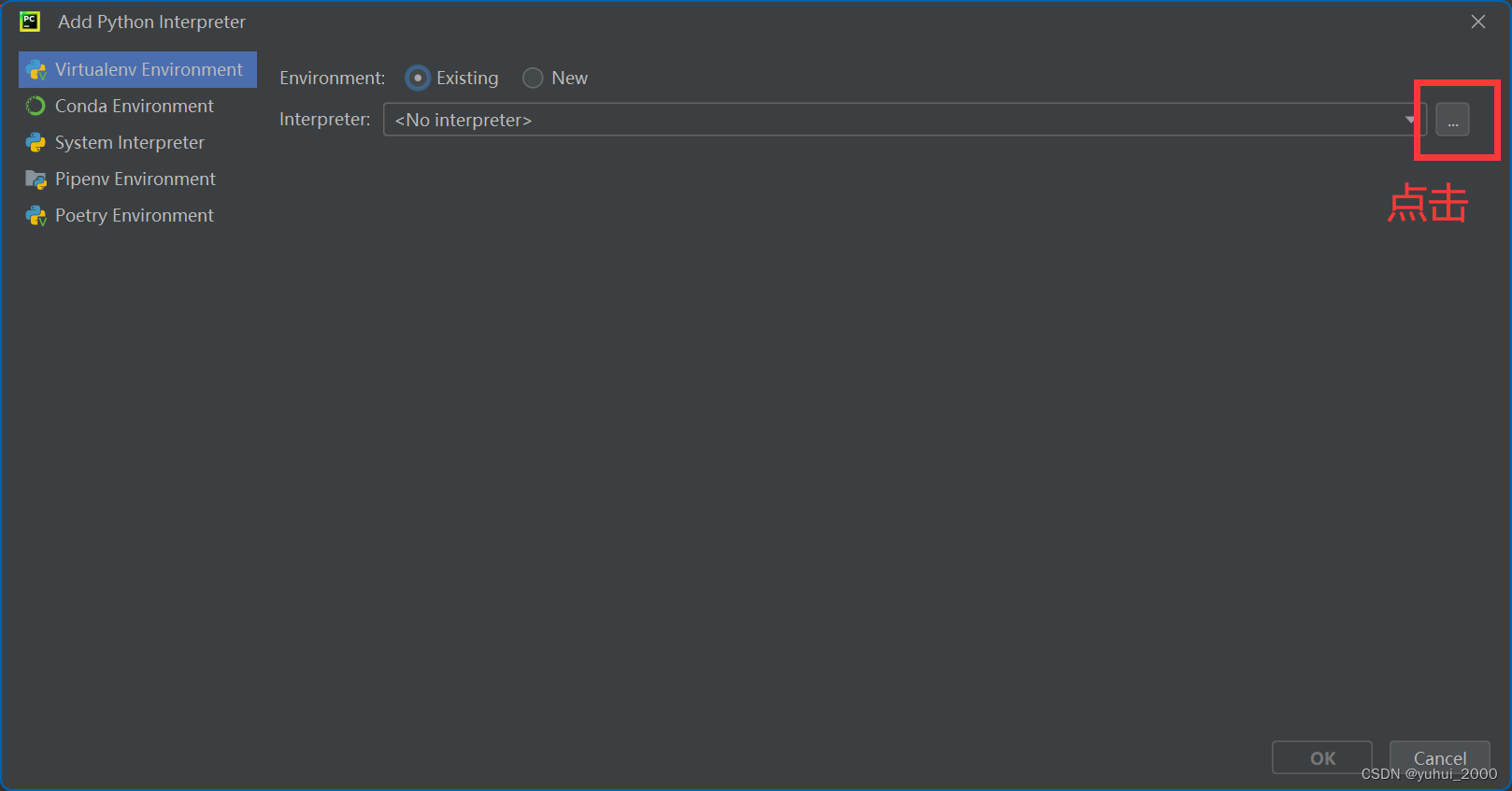The height and width of the screenshot is (791, 1512).
Task: Open the Interpreter combo box
Action: click(905, 120)
